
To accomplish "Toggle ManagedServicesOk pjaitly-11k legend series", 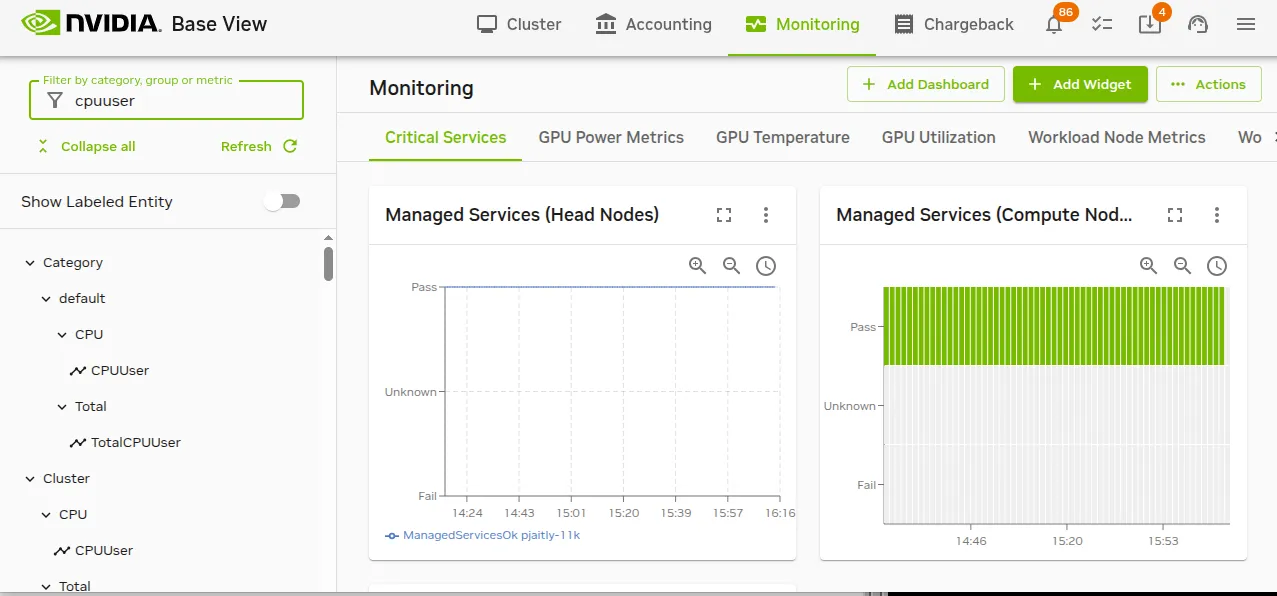I will (x=483, y=535).
